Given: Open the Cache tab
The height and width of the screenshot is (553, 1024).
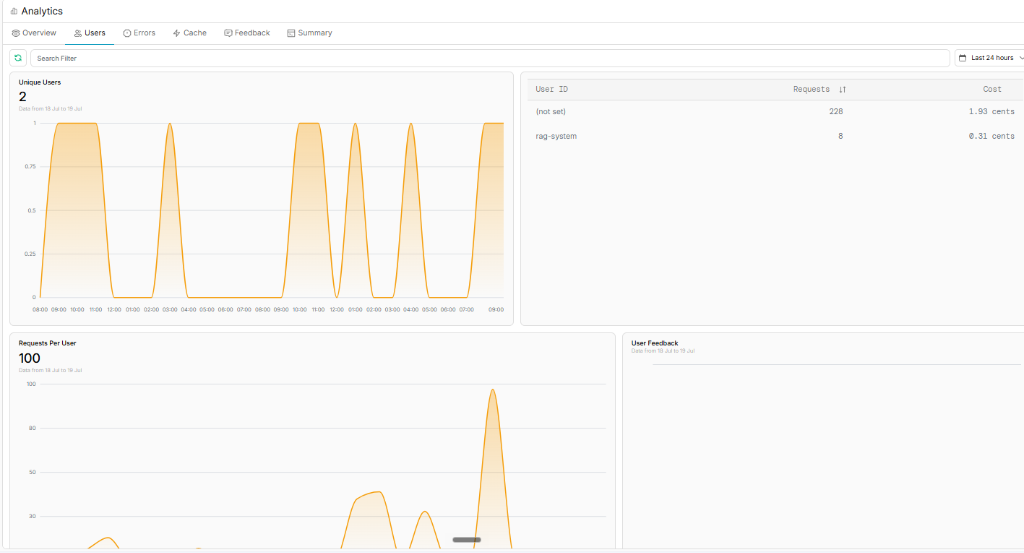Looking at the screenshot, I should click(189, 33).
